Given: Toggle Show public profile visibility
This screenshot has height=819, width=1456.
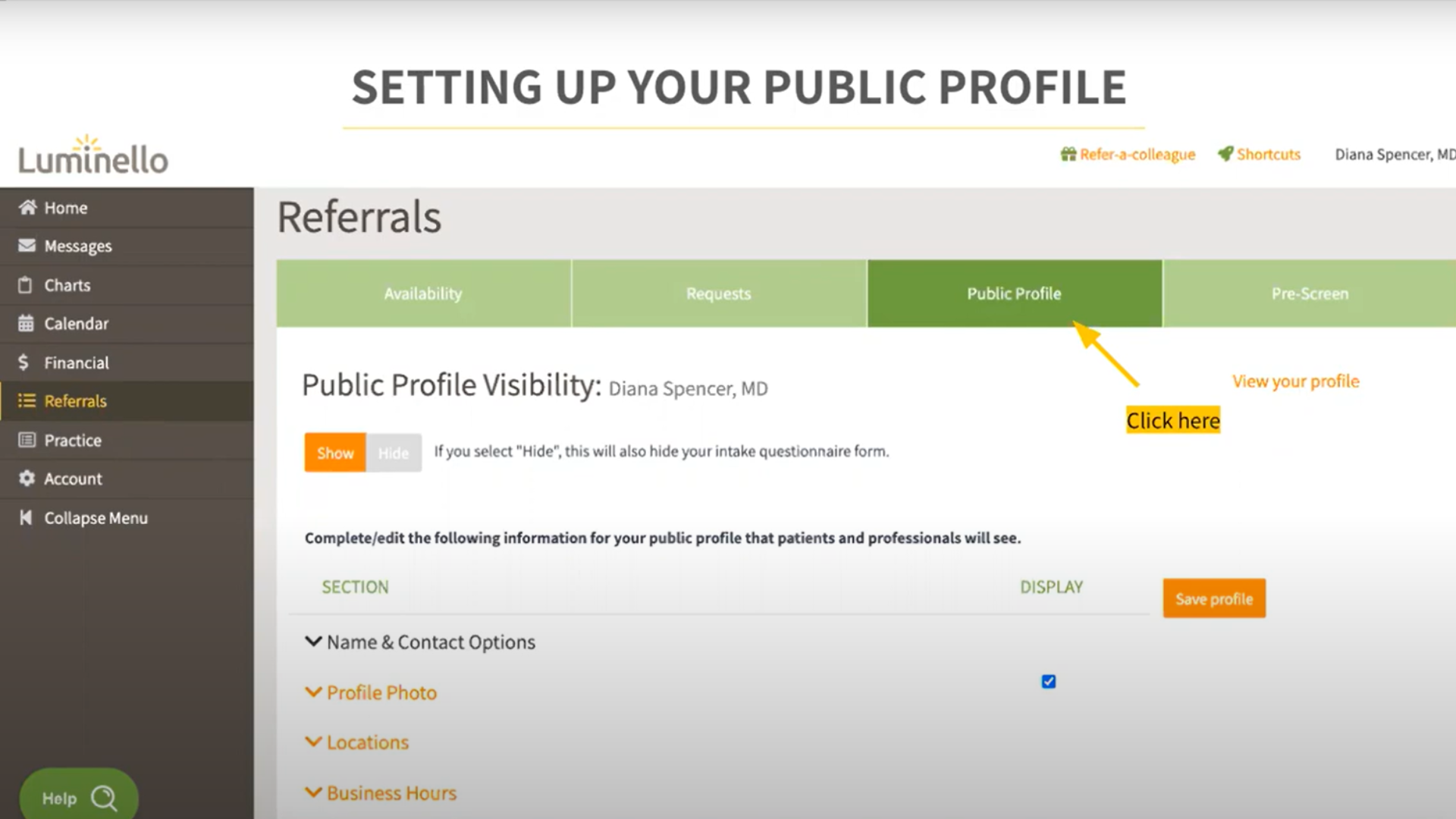Looking at the screenshot, I should [335, 453].
